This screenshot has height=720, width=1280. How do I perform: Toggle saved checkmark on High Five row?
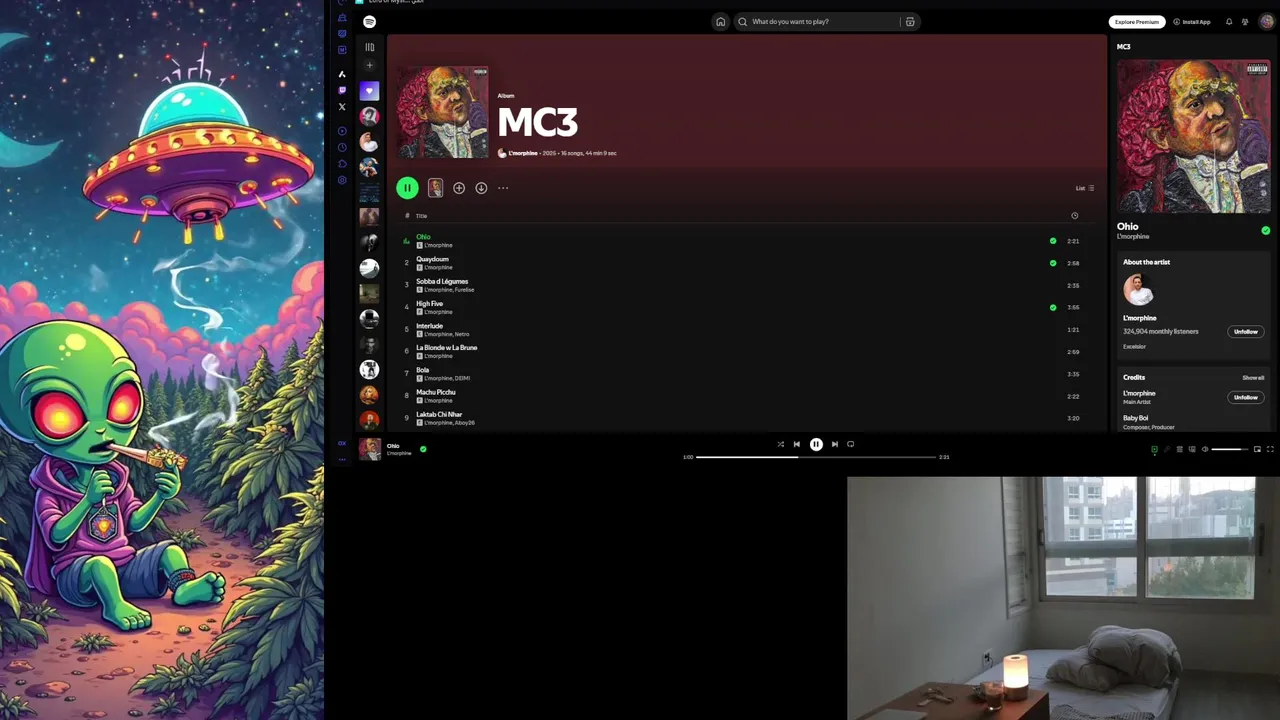click(x=1053, y=307)
